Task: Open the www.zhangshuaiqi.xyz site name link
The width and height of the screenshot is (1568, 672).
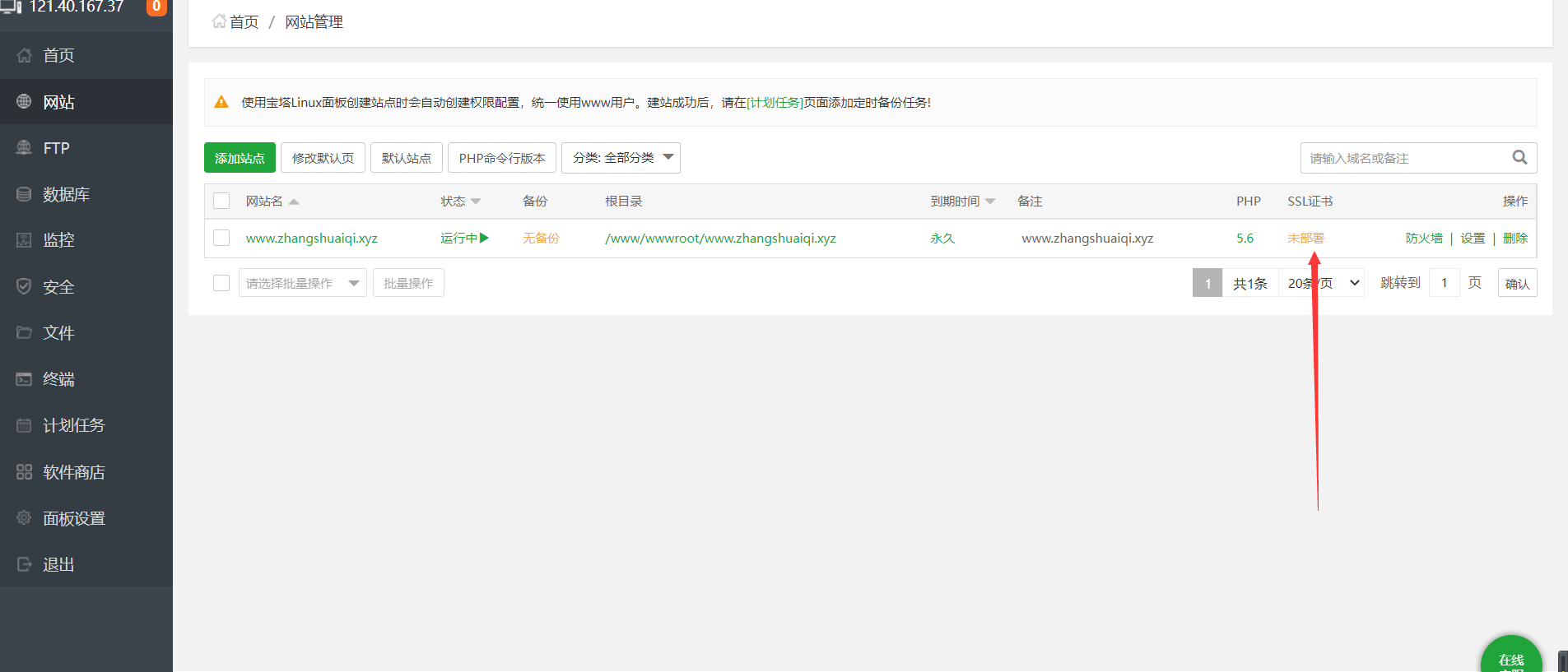Action: tap(312, 238)
